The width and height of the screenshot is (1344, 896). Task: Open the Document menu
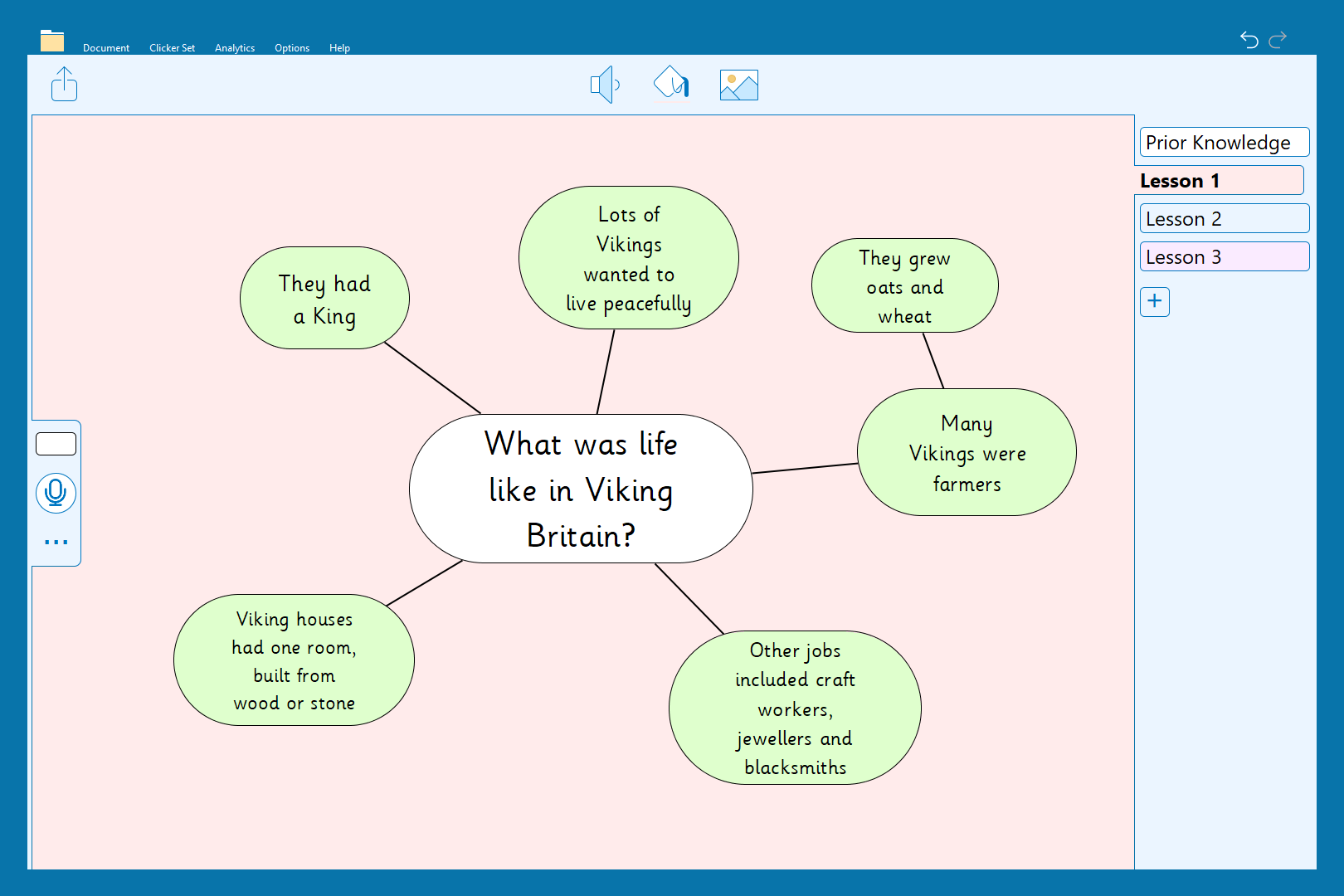point(106,48)
